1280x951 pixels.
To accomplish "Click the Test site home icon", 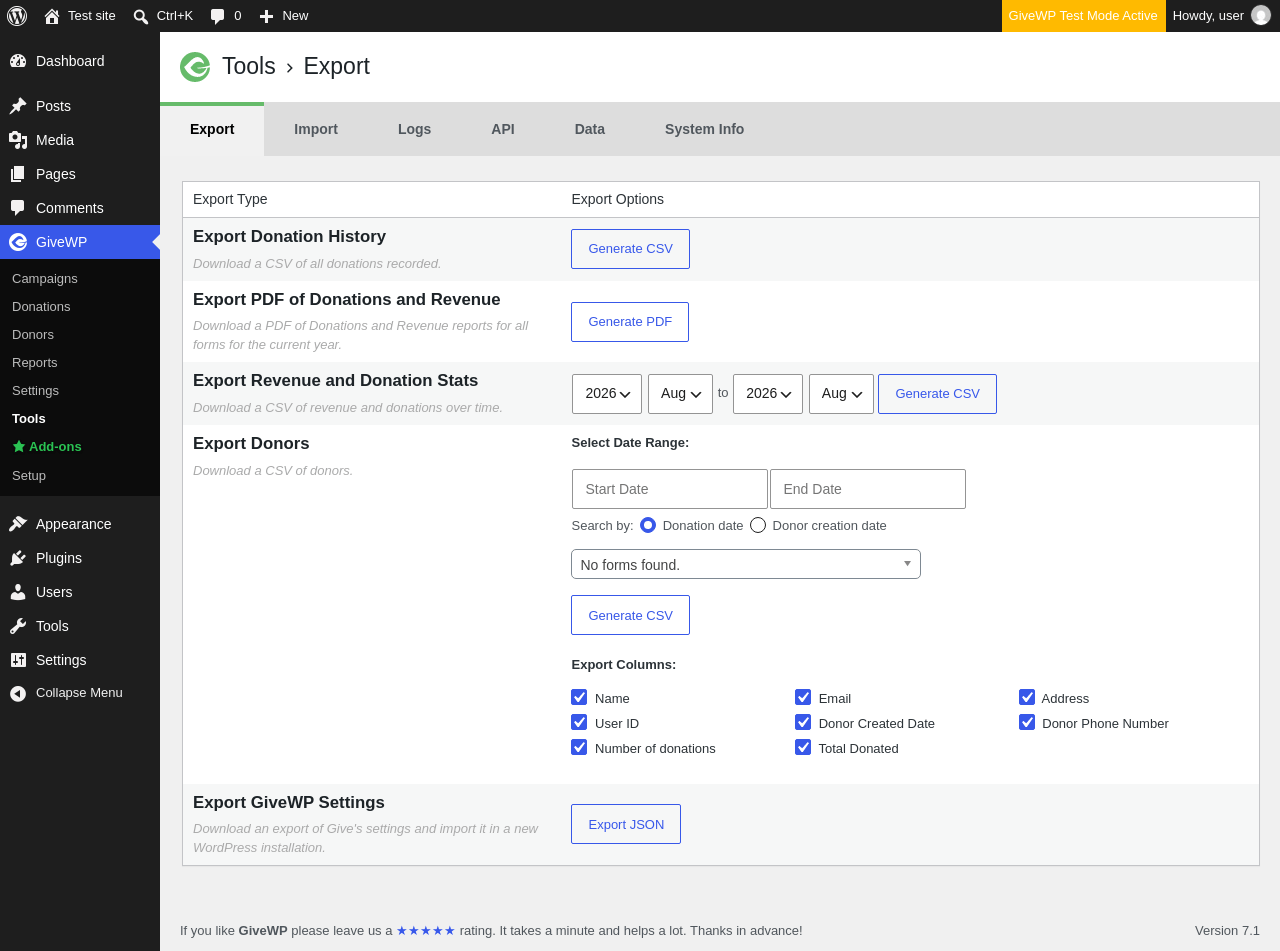I will [52, 16].
